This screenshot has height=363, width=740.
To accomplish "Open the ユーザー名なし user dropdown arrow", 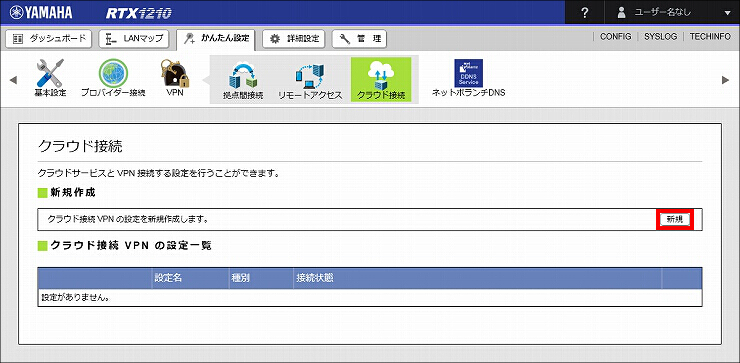I will [726, 13].
